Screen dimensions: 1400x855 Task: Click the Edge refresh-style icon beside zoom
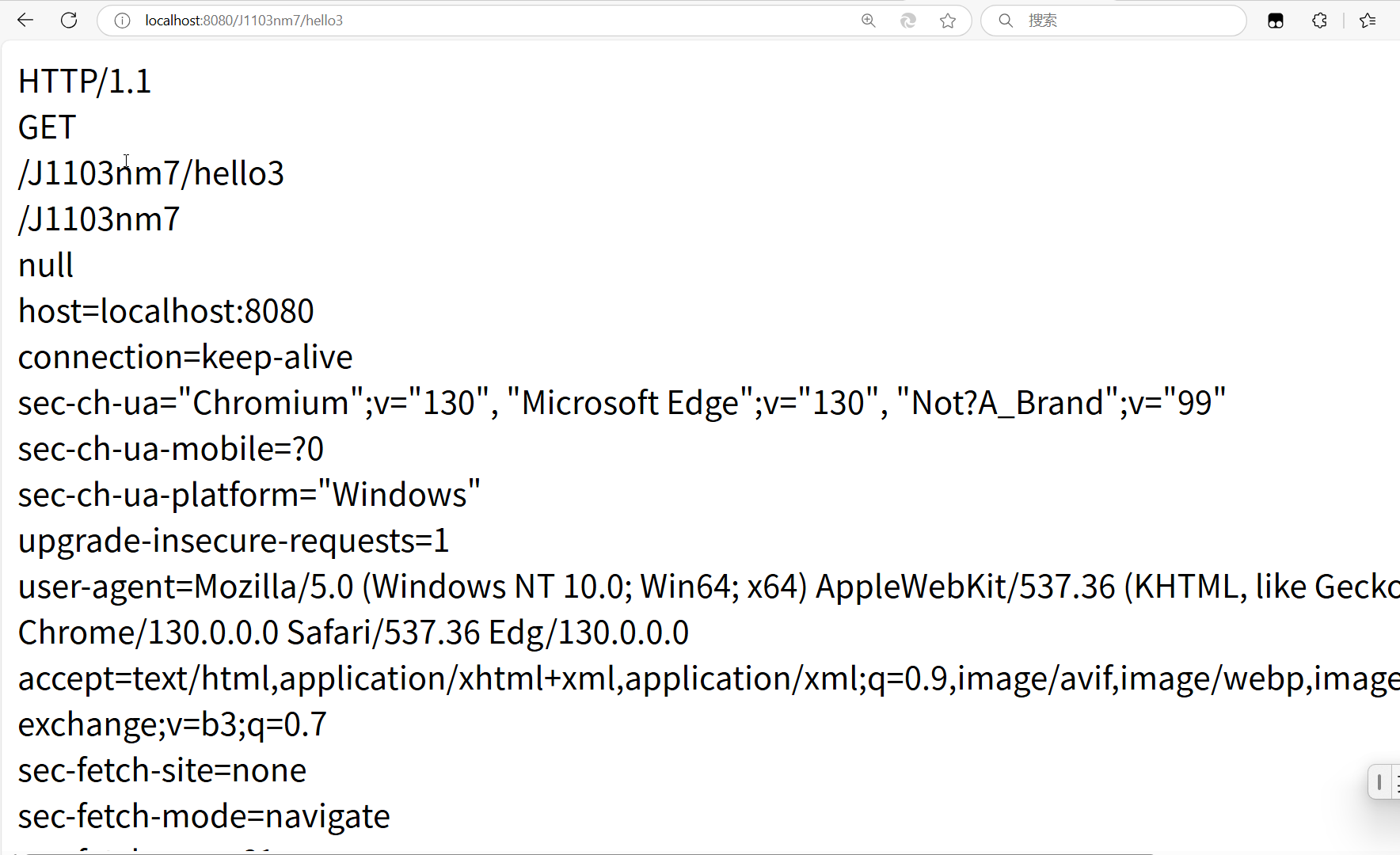pos(908,21)
